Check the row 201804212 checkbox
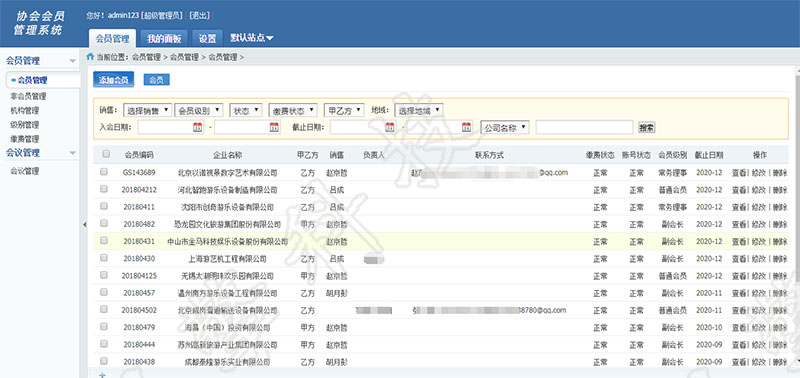Screen dimensions: 800x378 [104, 189]
